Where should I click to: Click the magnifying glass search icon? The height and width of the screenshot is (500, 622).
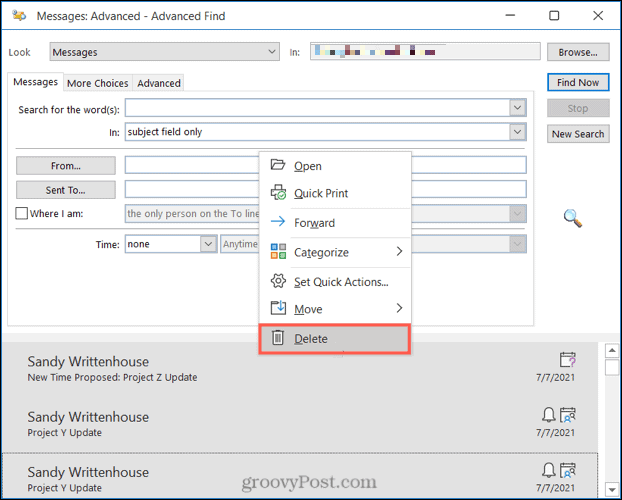pos(573,218)
